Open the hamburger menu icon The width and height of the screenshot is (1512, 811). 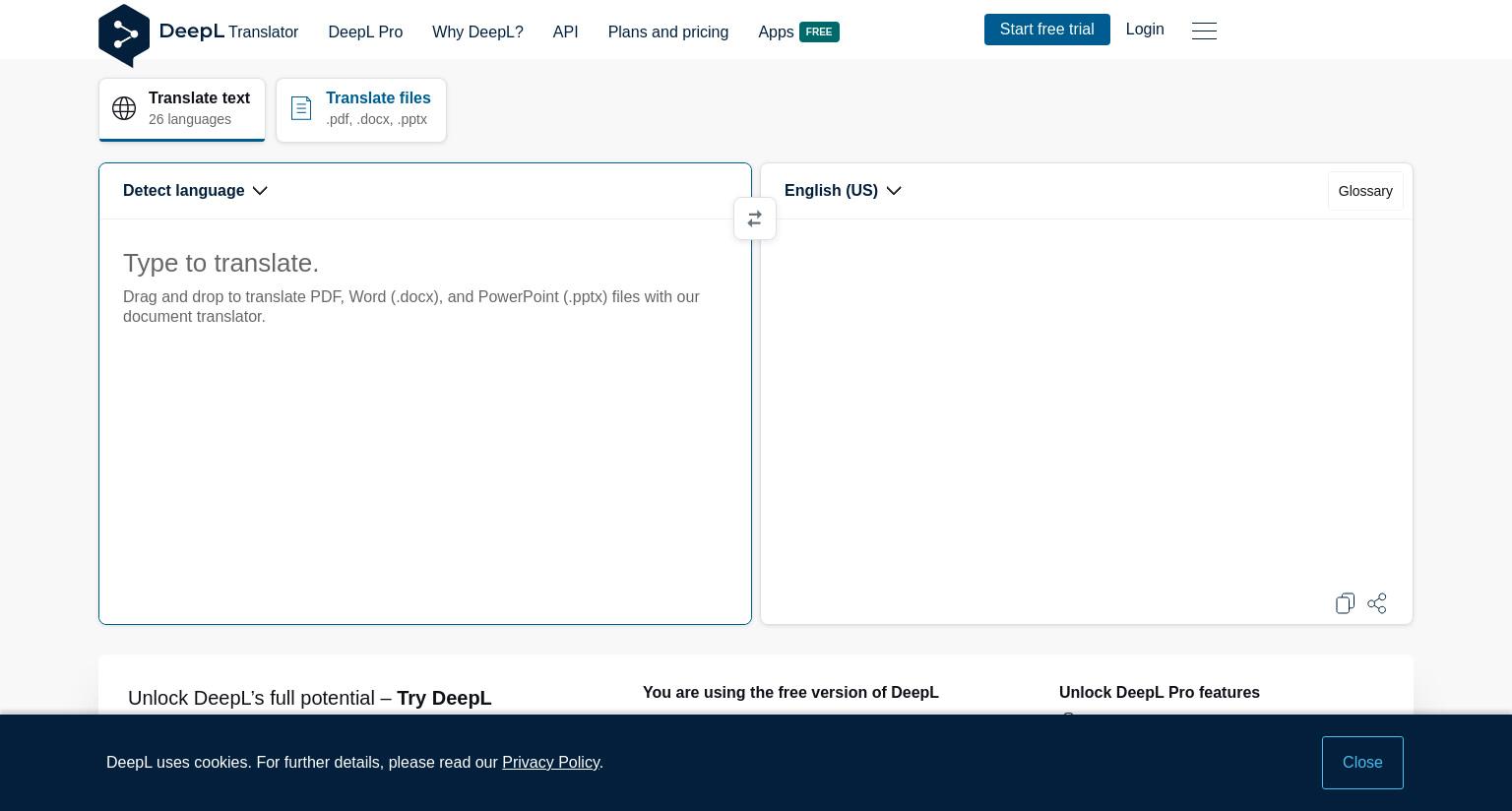tap(1204, 31)
